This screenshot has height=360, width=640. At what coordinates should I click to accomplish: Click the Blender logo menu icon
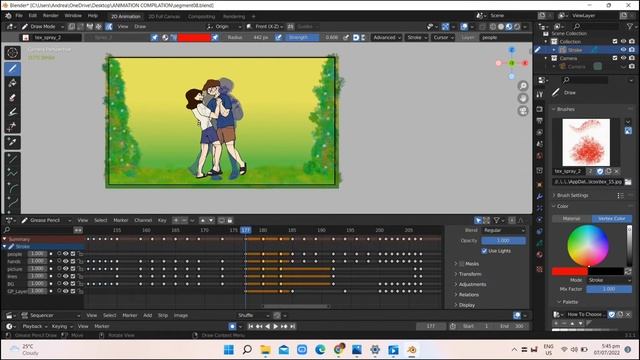click(8, 16)
